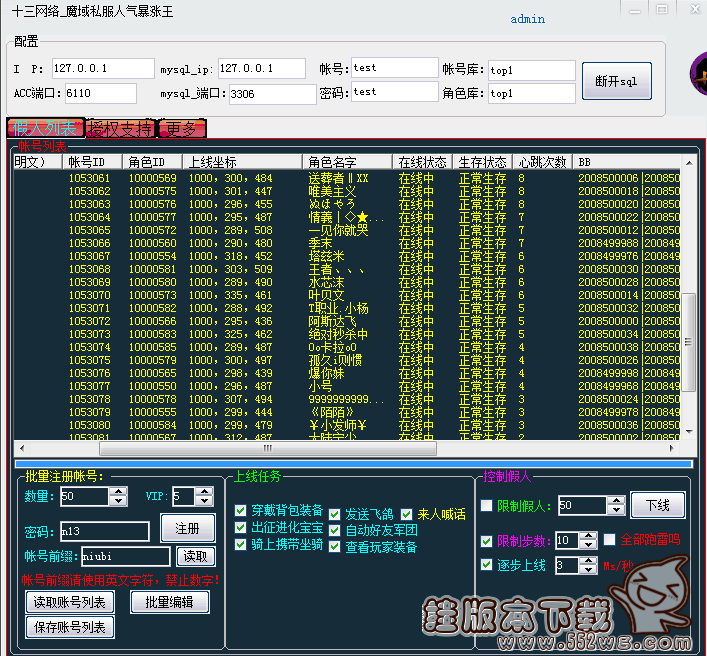Image resolution: width=707 pixels, height=656 pixels.
Task: Toggle the 穿戴背包装备 checkbox
Action: 240,510
